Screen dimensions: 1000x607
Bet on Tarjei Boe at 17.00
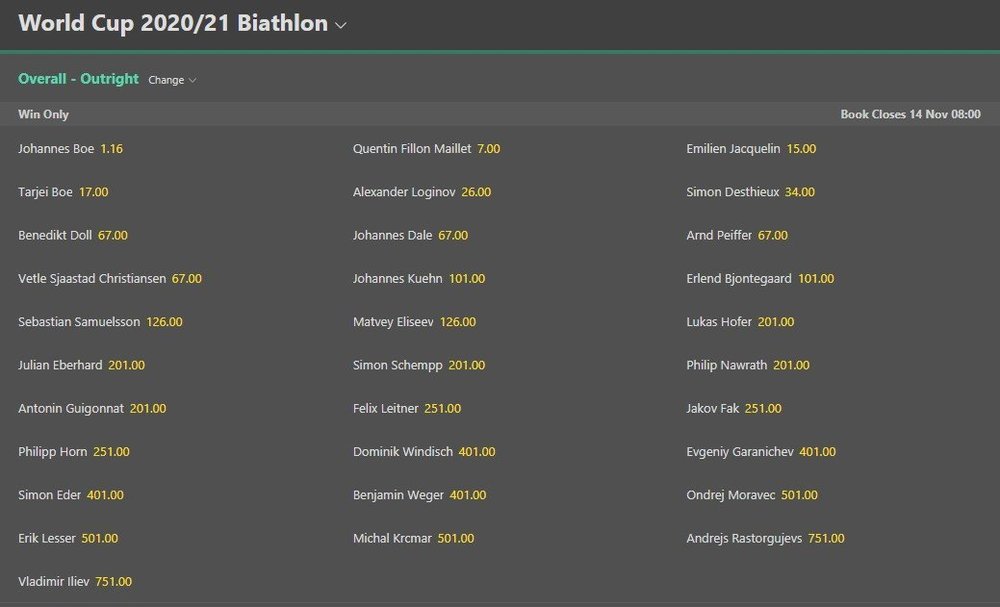[93, 192]
